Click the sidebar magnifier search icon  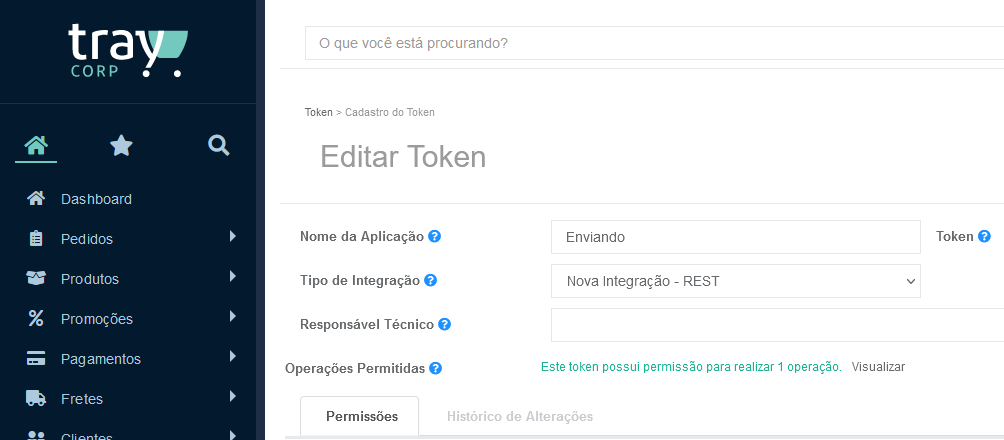(219, 146)
